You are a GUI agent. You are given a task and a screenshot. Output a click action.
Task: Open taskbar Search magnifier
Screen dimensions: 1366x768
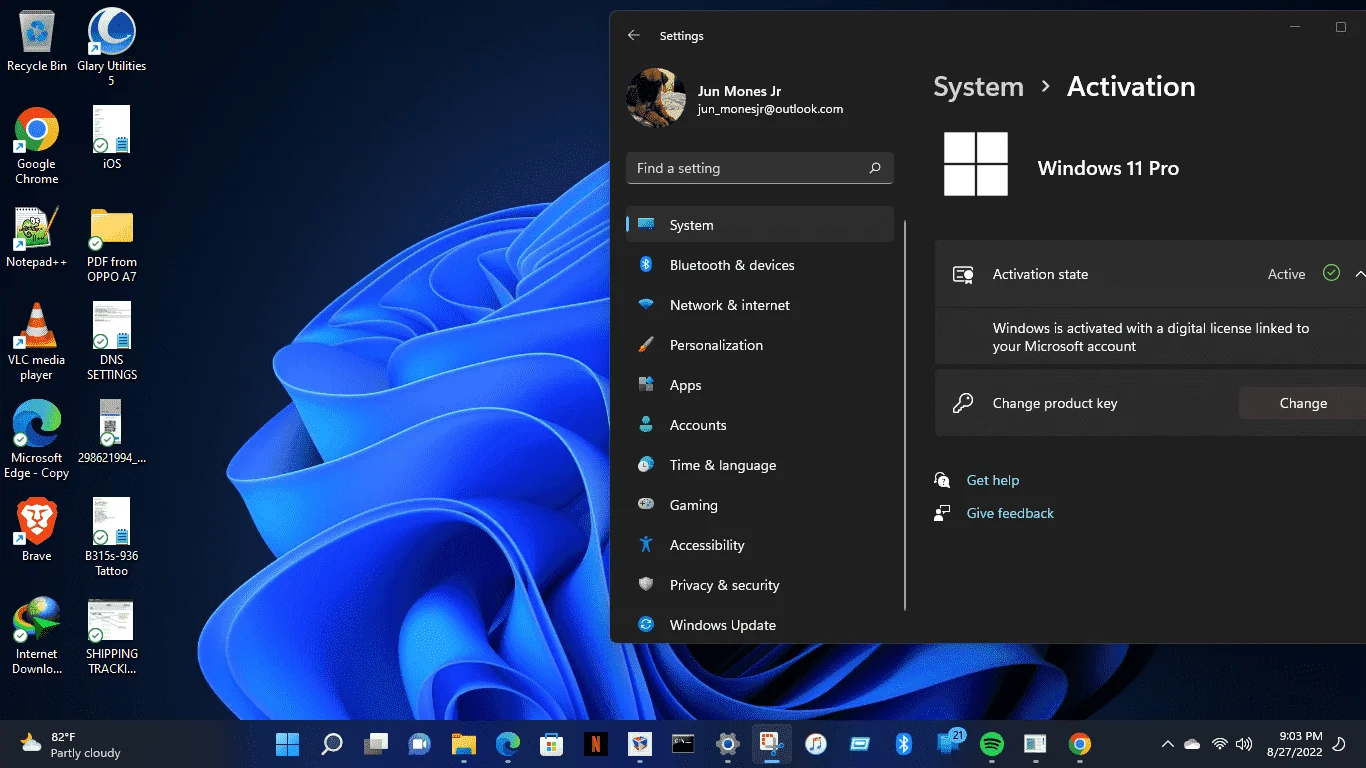click(x=332, y=744)
